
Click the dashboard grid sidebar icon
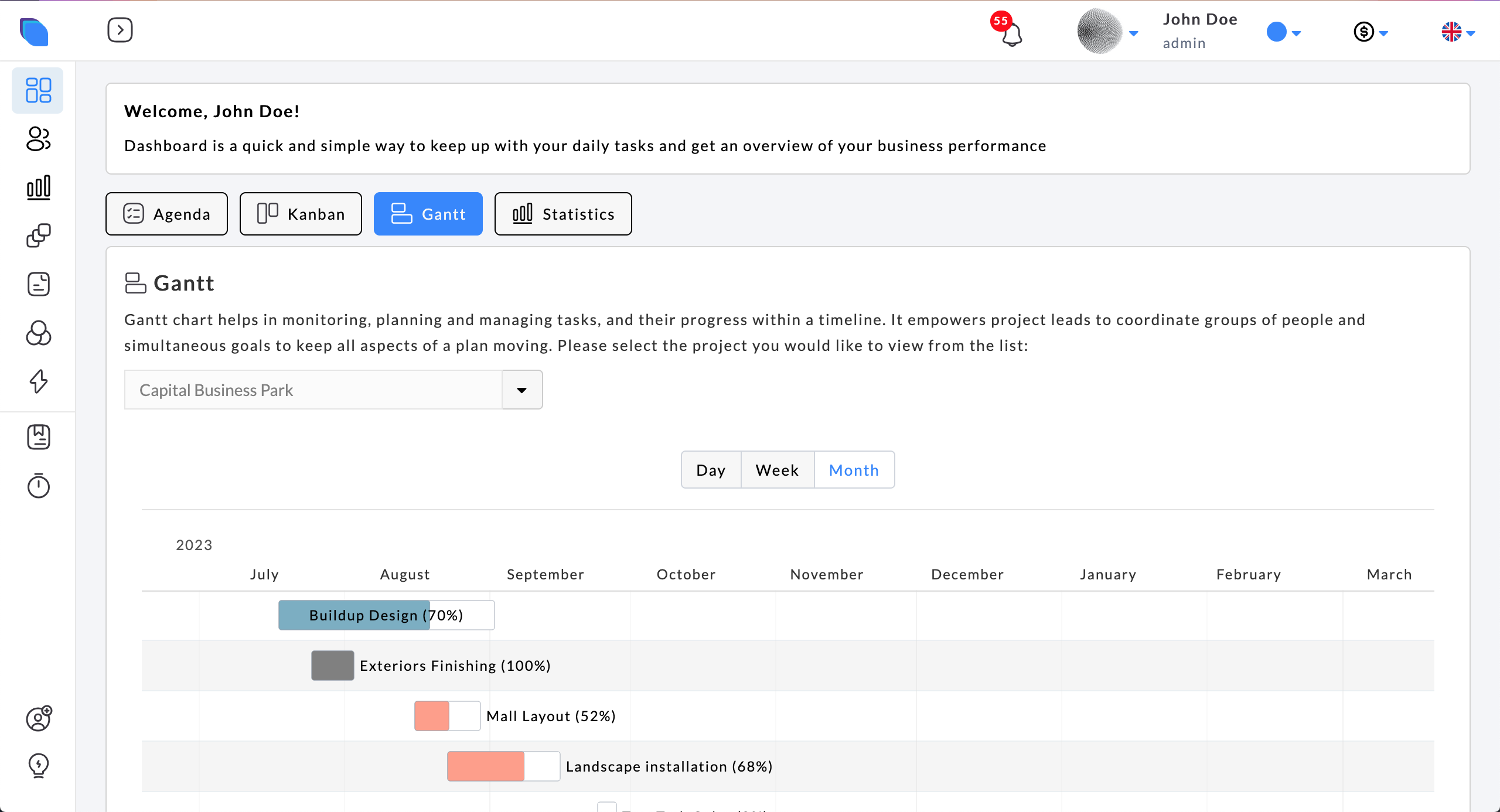pyautogui.click(x=38, y=90)
